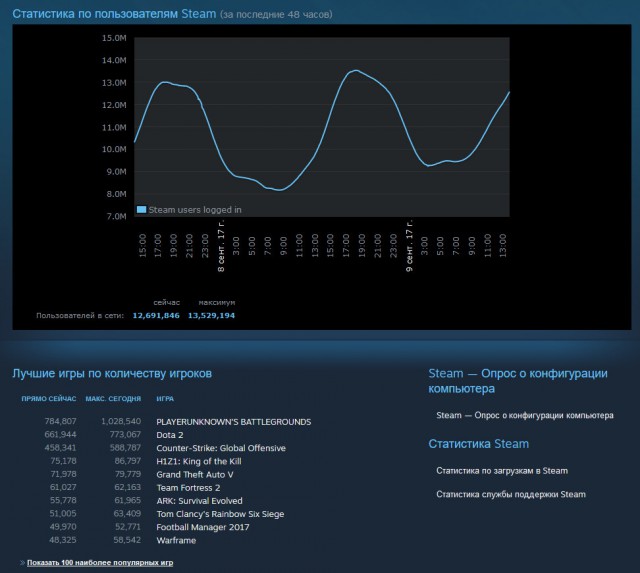640x573 pixels.
Task: Open H1Z1: King of the Kill link
Action: point(199,461)
